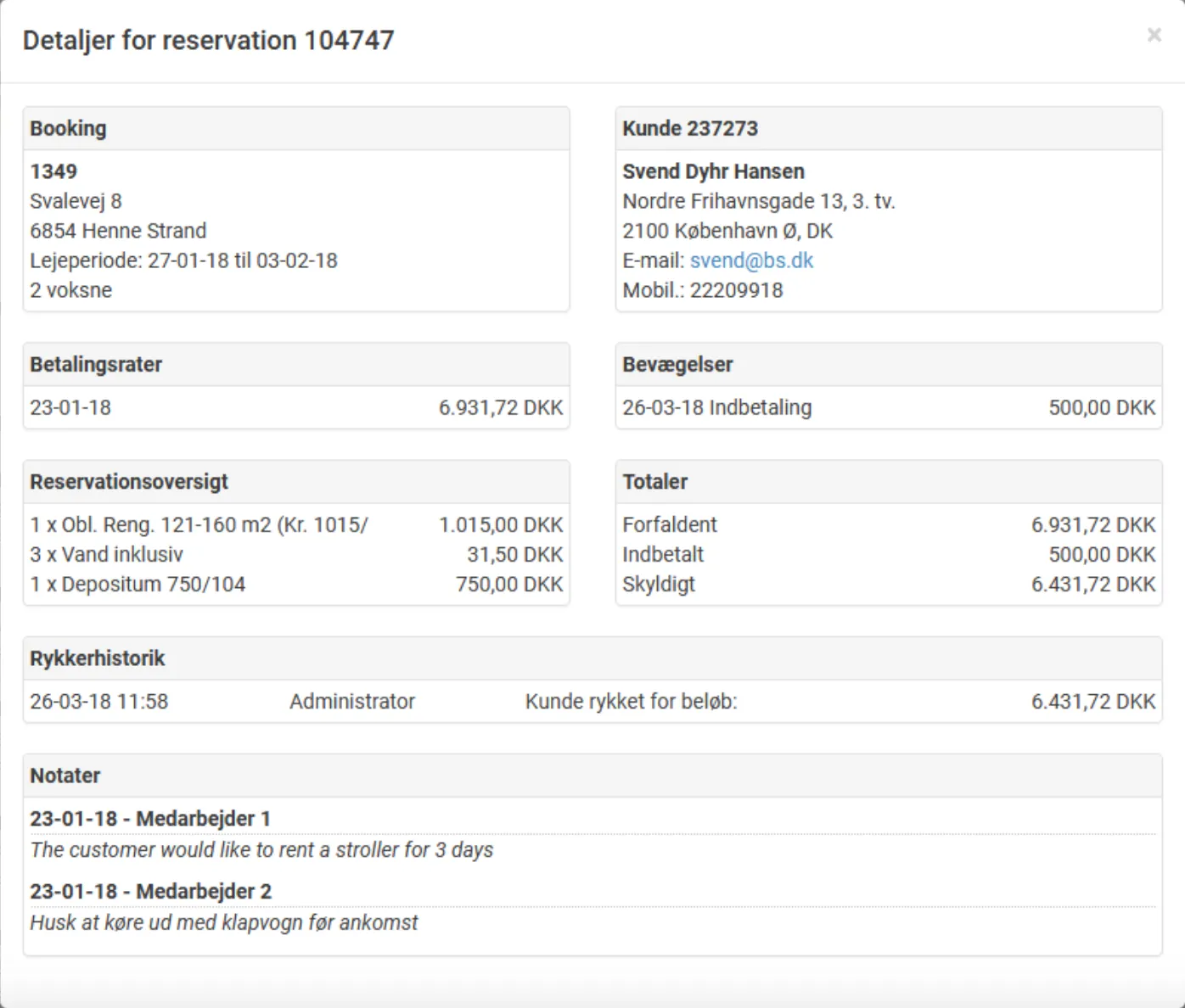Image resolution: width=1185 pixels, height=1008 pixels.
Task: Select the Totaler panel header
Action: pyautogui.click(x=655, y=481)
